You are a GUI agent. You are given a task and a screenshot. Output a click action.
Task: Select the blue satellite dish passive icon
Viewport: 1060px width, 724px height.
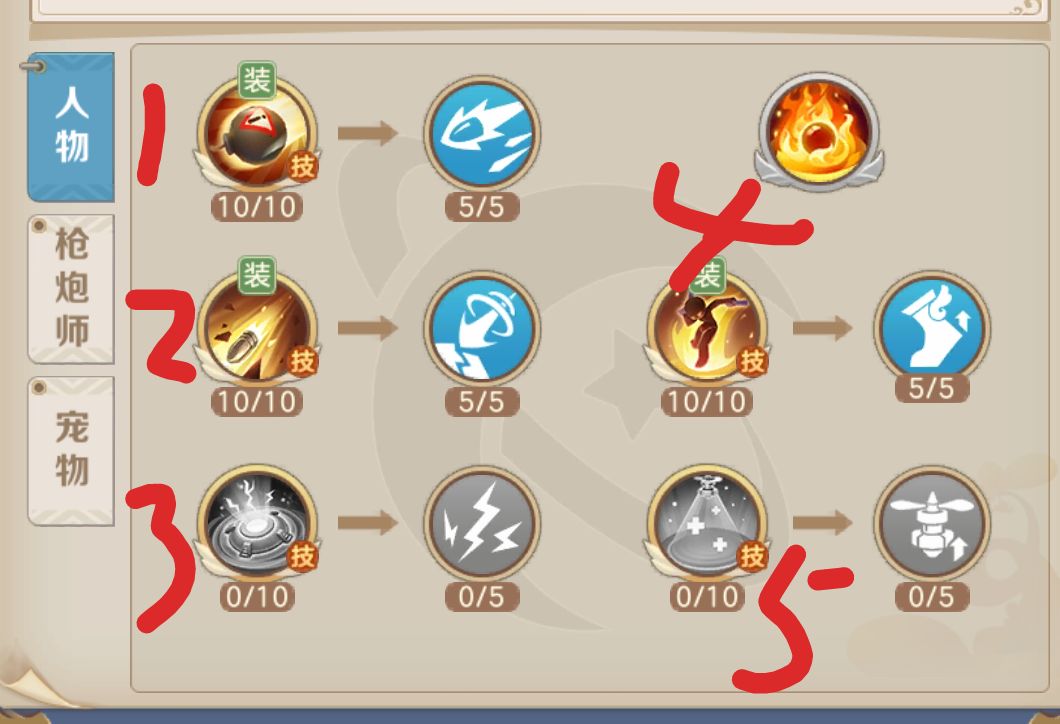click(x=481, y=329)
